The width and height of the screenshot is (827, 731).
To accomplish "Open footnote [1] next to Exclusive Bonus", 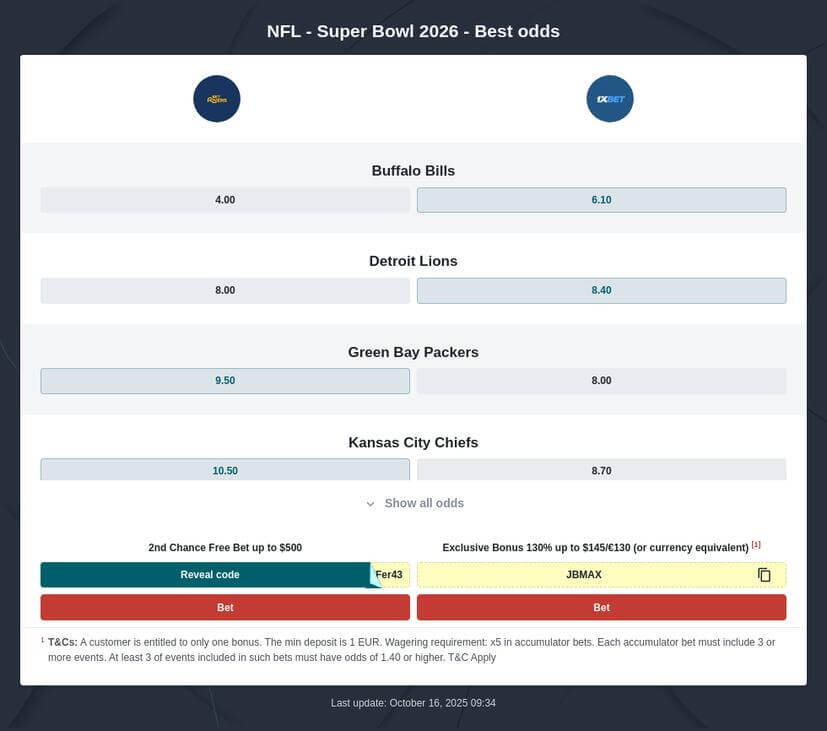I will click(756, 545).
